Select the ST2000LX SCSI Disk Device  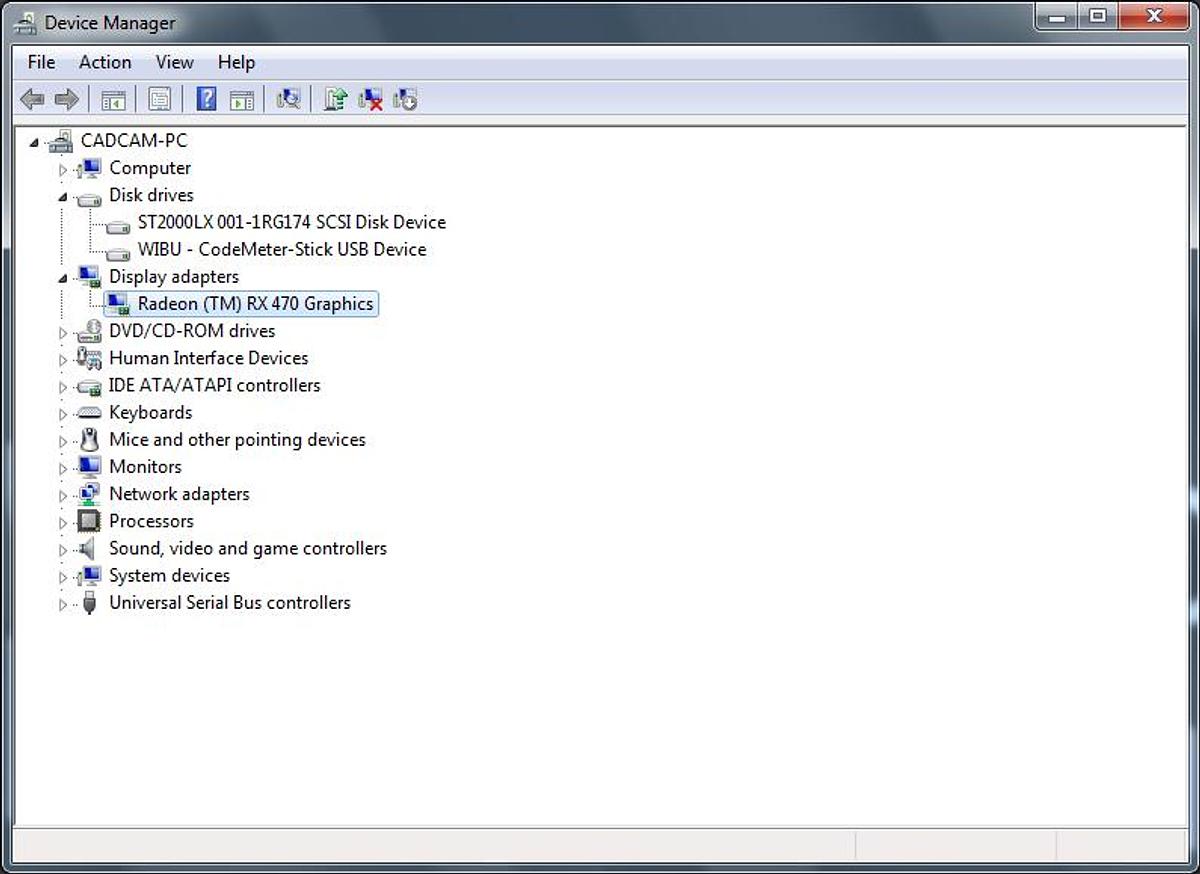(x=291, y=222)
